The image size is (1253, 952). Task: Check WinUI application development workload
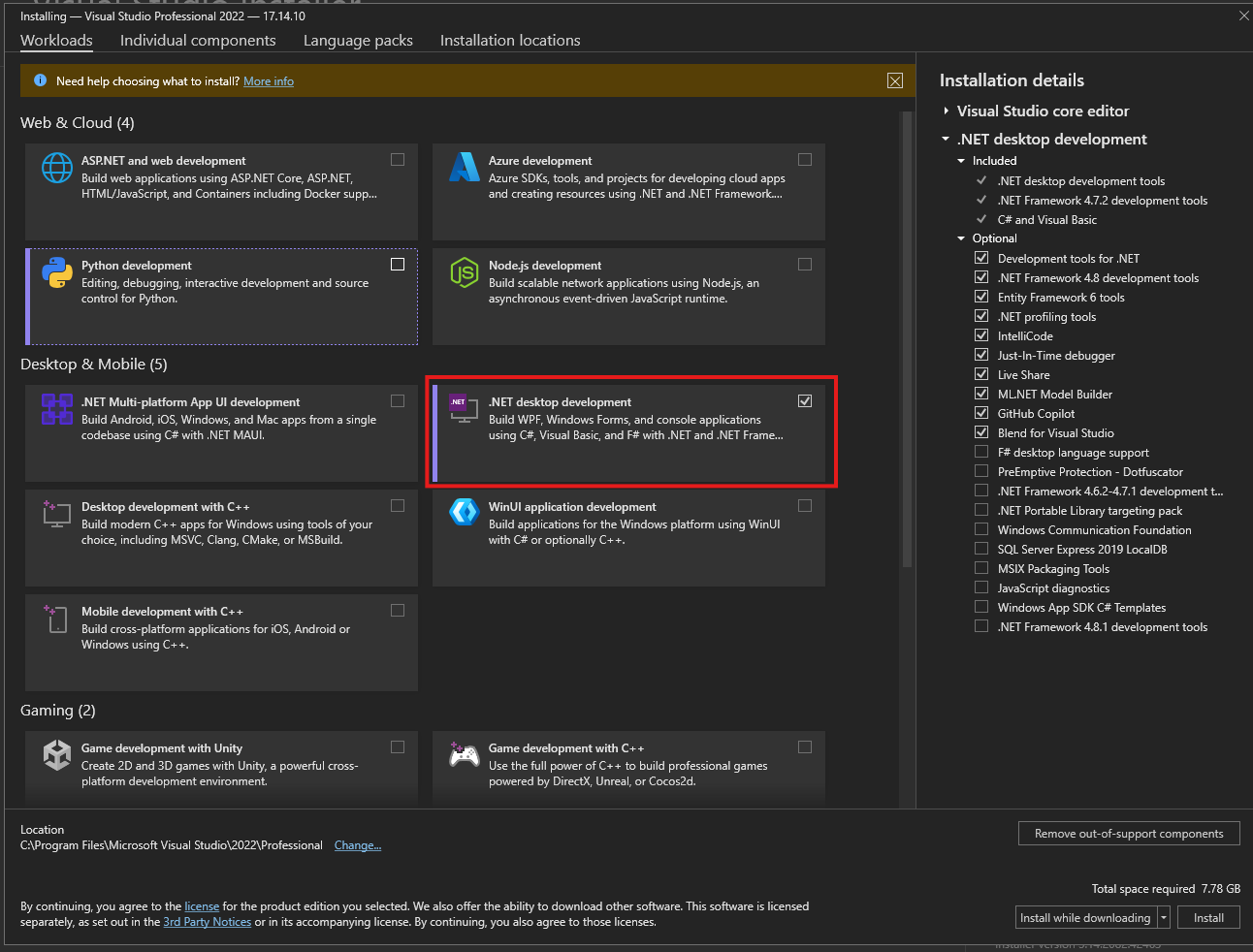pos(805,505)
